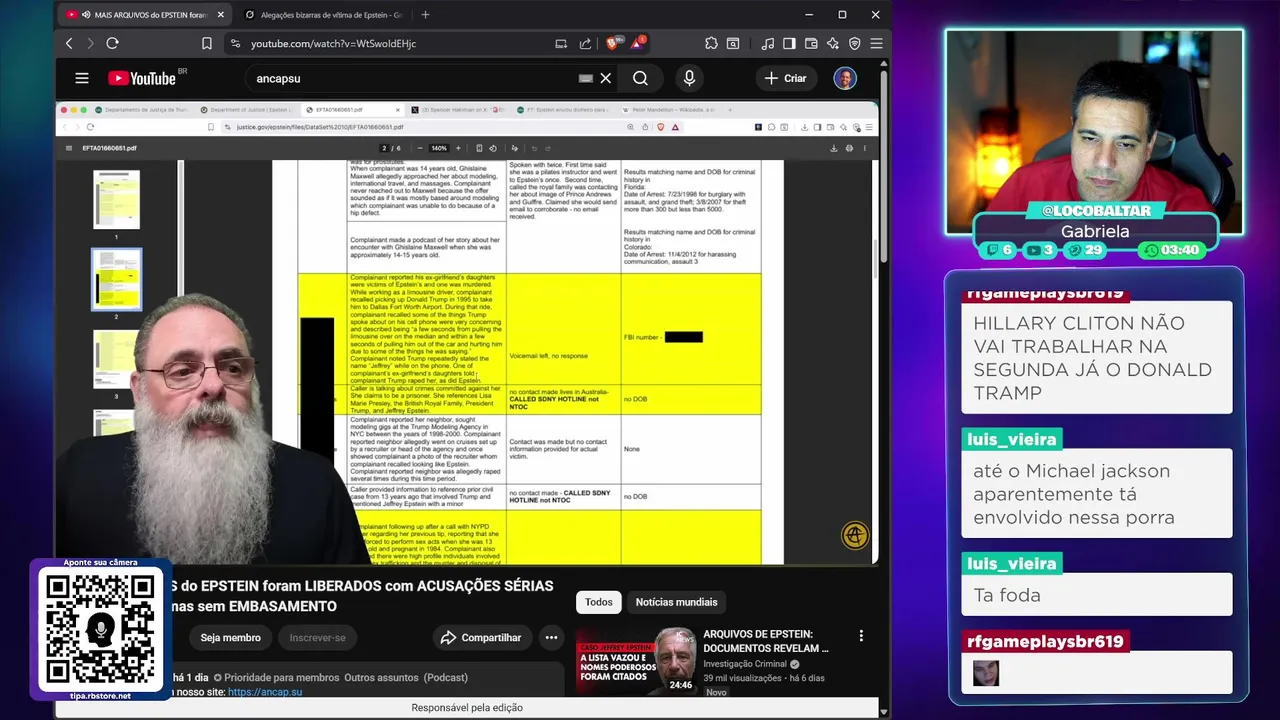Open the Brave VPN shield icon
Viewport: 1280px width, 720px height.
(x=855, y=43)
